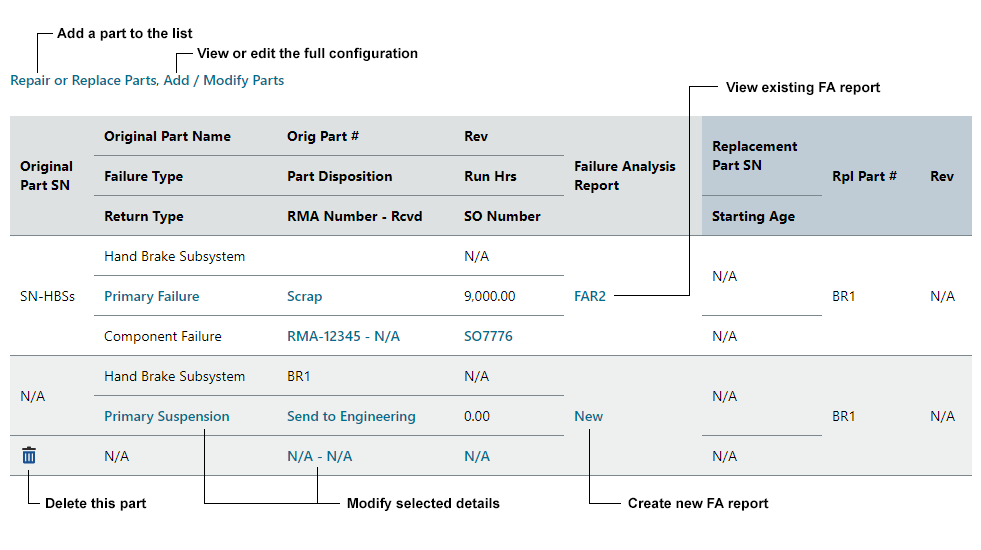Open the RMA-12345 - N/A number
This screenshot has width=981, height=550.
(x=343, y=336)
